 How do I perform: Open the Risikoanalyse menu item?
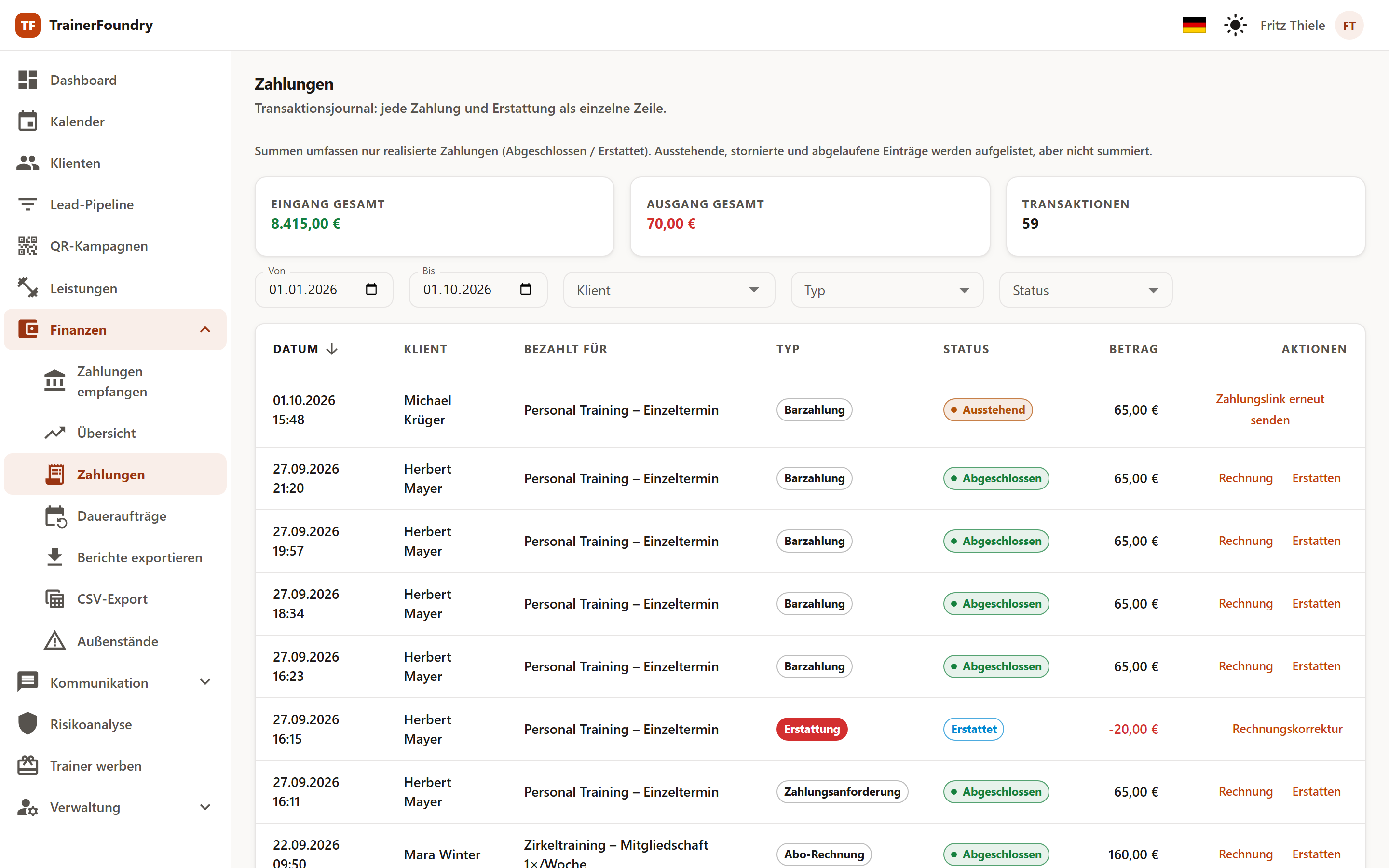coord(115,724)
